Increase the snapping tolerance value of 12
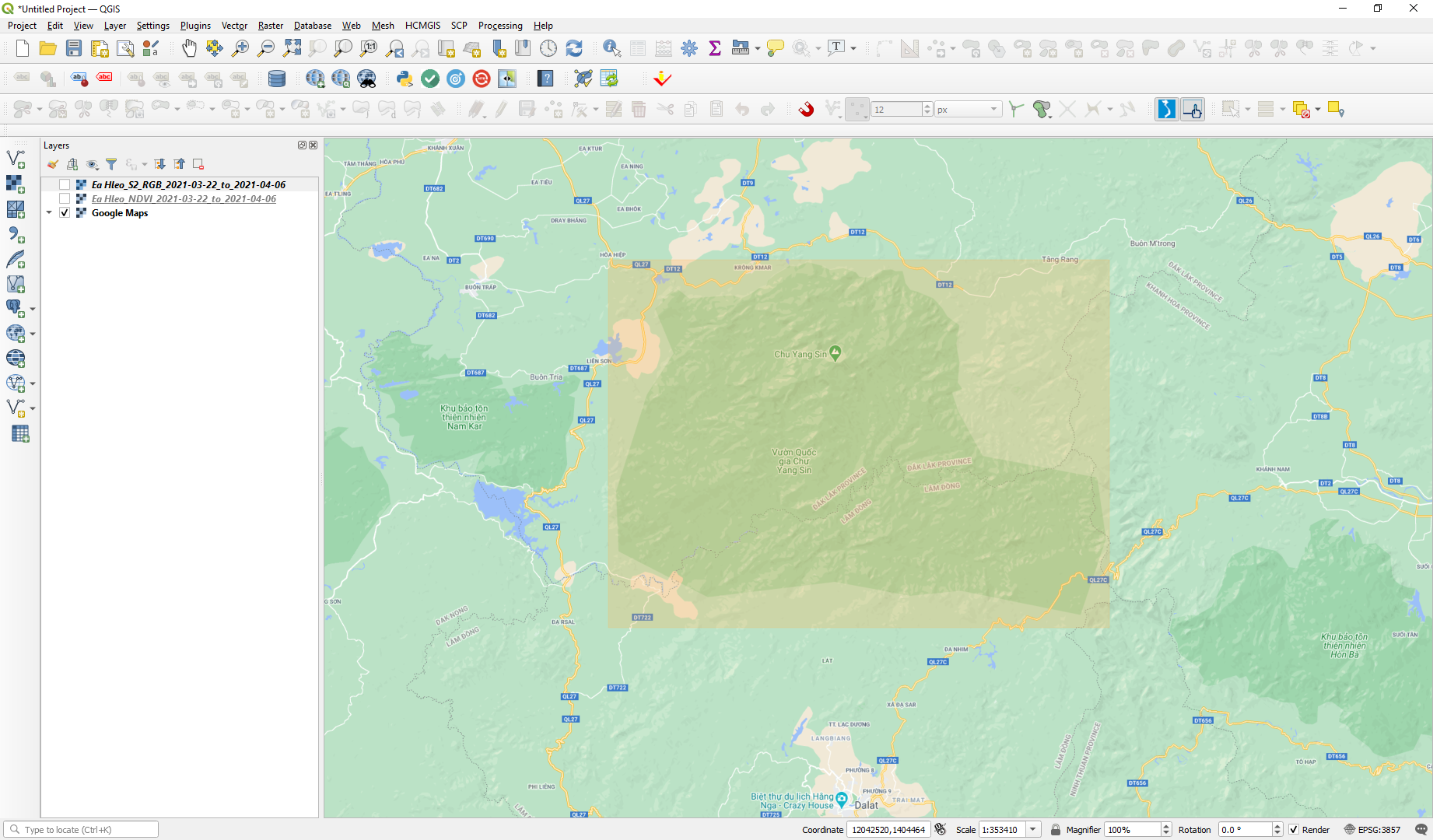The height and width of the screenshot is (840, 1433). point(927,106)
